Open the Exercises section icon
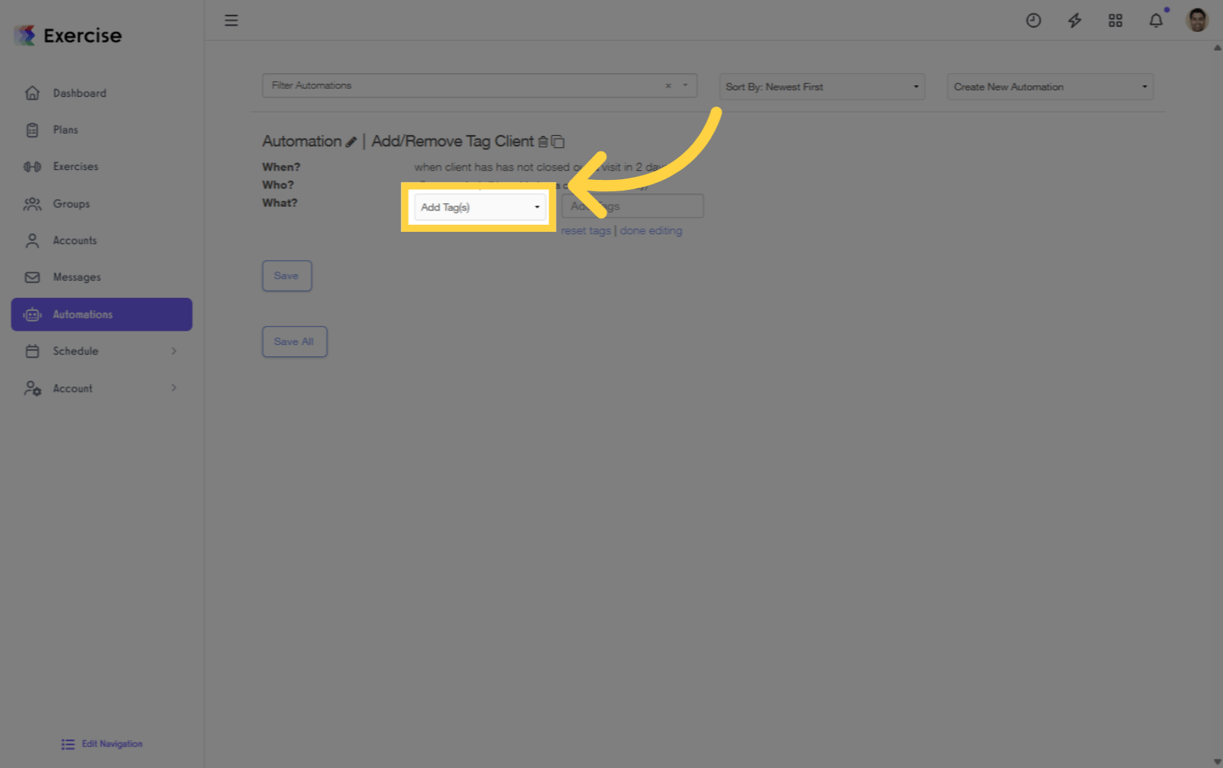The width and height of the screenshot is (1223, 768). [32, 166]
